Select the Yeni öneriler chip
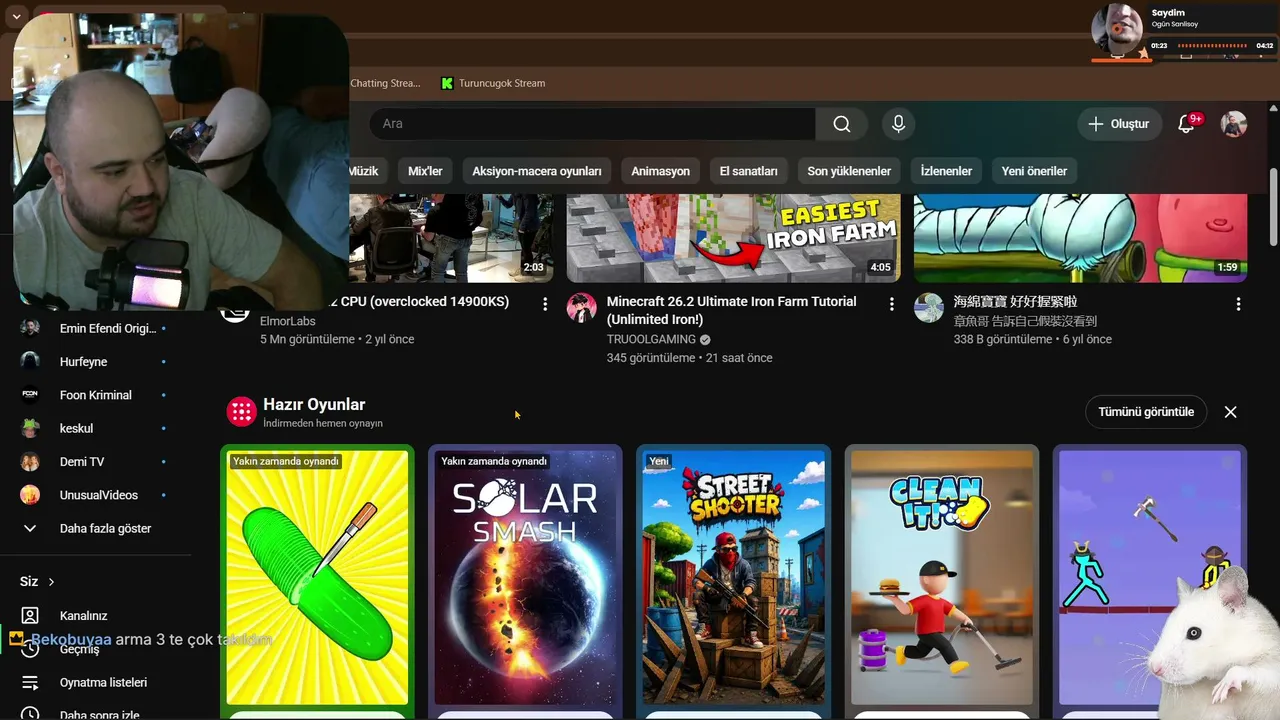 1034,171
